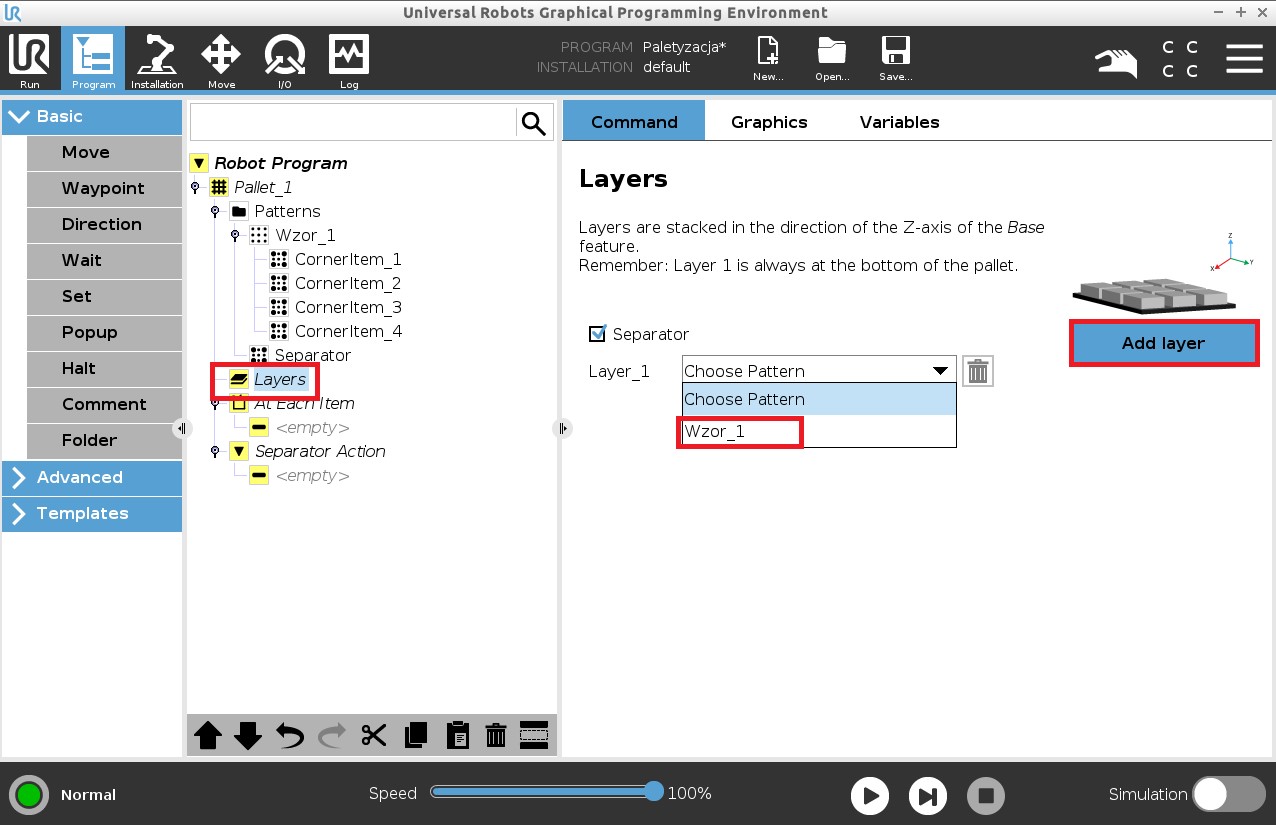Toggle the Simulation switch
The height and width of the screenshot is (825, 1276).
point(1229,794)
